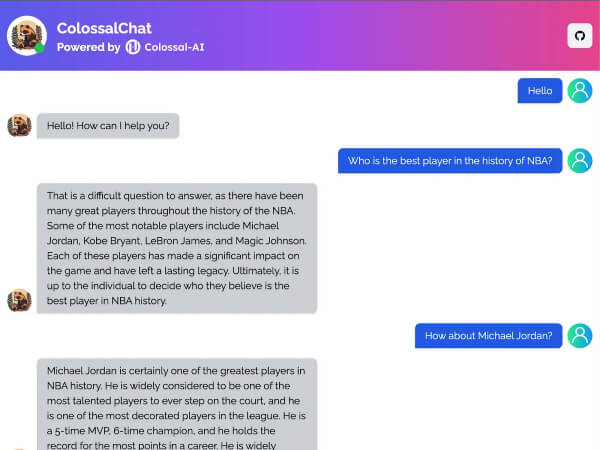Click the Colossal-AI logo icon
600x450 pixels.
(x=133, y=47)
